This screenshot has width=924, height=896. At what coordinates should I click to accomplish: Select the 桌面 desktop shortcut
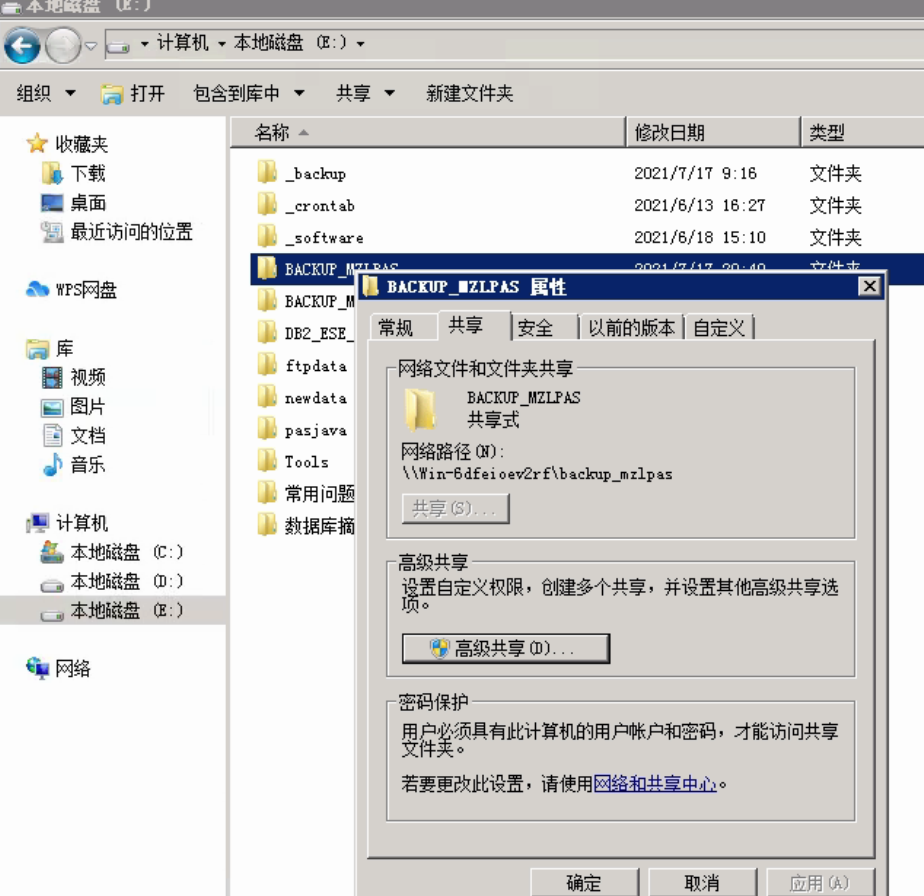click(x=87, y=203)
